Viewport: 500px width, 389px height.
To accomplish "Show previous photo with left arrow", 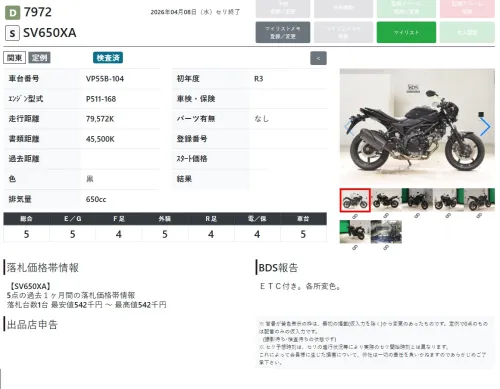I will (349, 127).
